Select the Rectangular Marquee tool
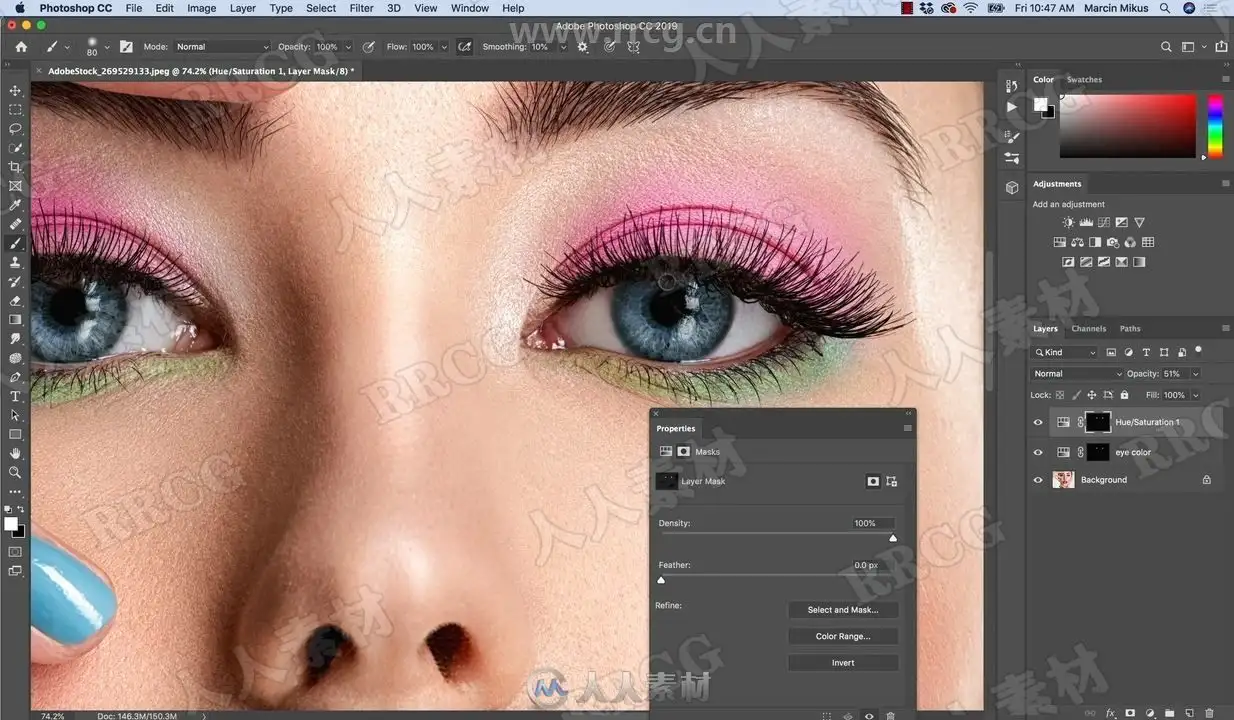 [15, 110]
